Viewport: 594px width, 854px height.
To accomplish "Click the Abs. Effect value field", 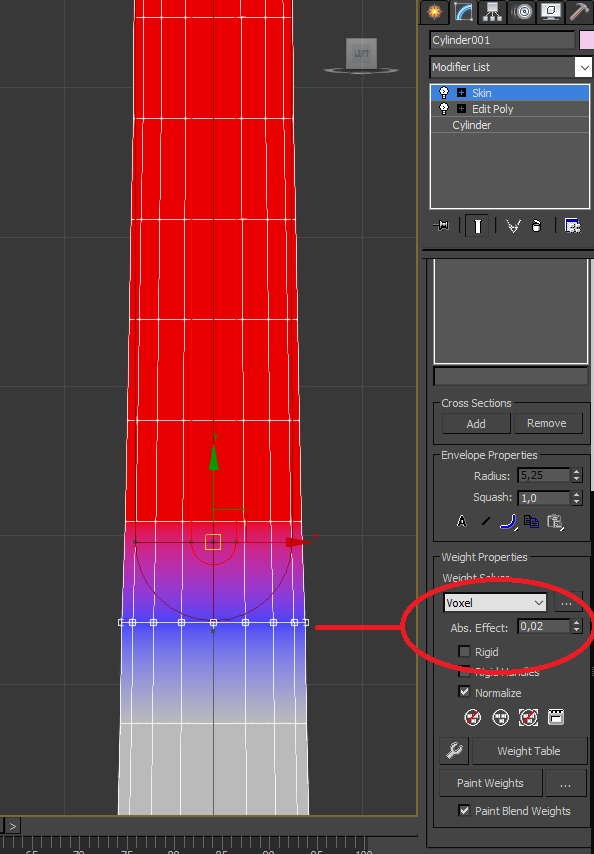I will coord(543,626).
